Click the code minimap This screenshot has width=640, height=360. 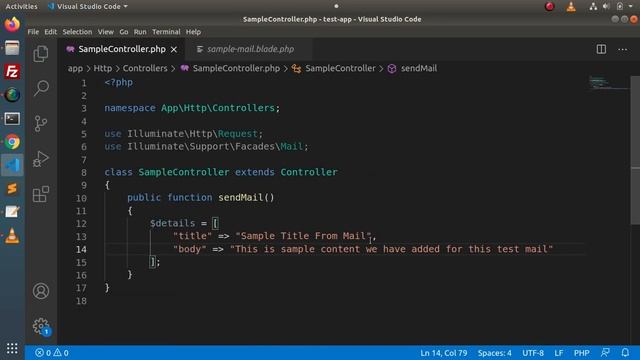click(x=608, y=83)
